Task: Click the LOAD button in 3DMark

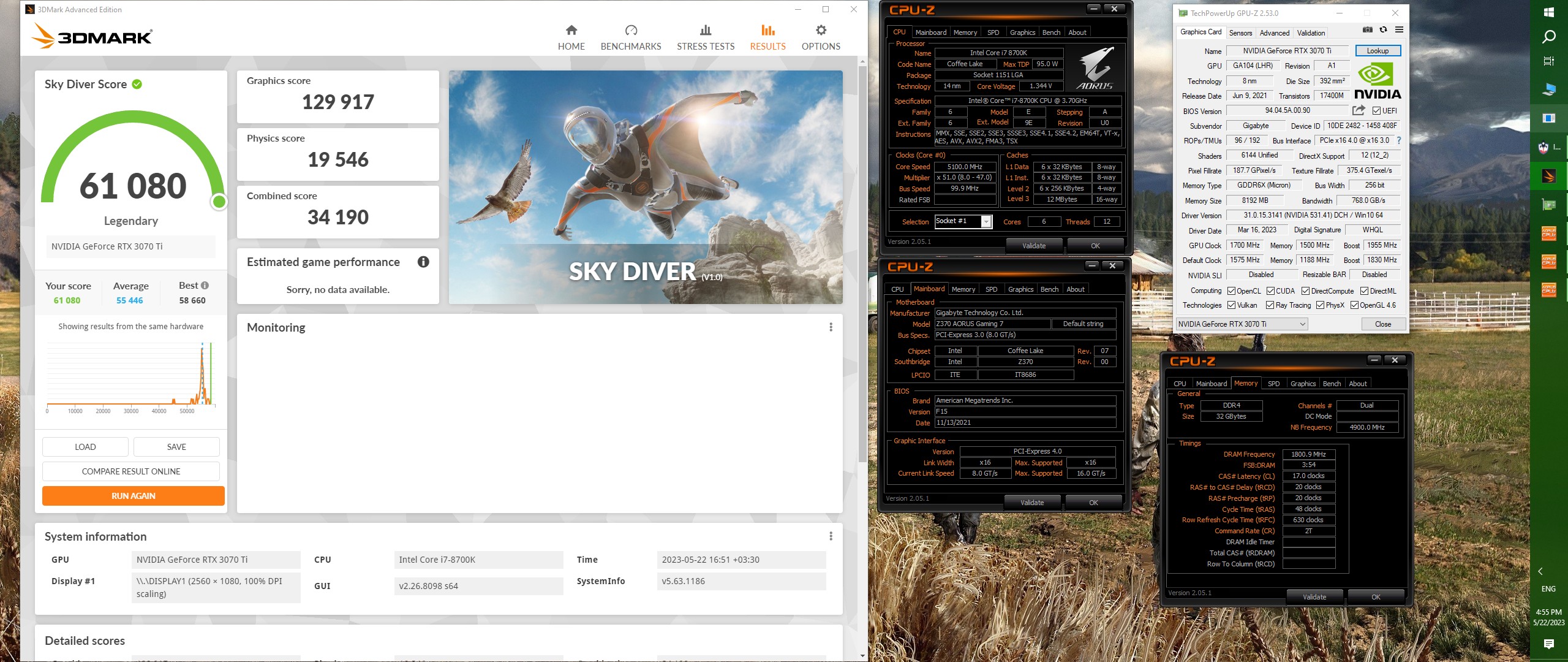Action: [x=85, y=447]
